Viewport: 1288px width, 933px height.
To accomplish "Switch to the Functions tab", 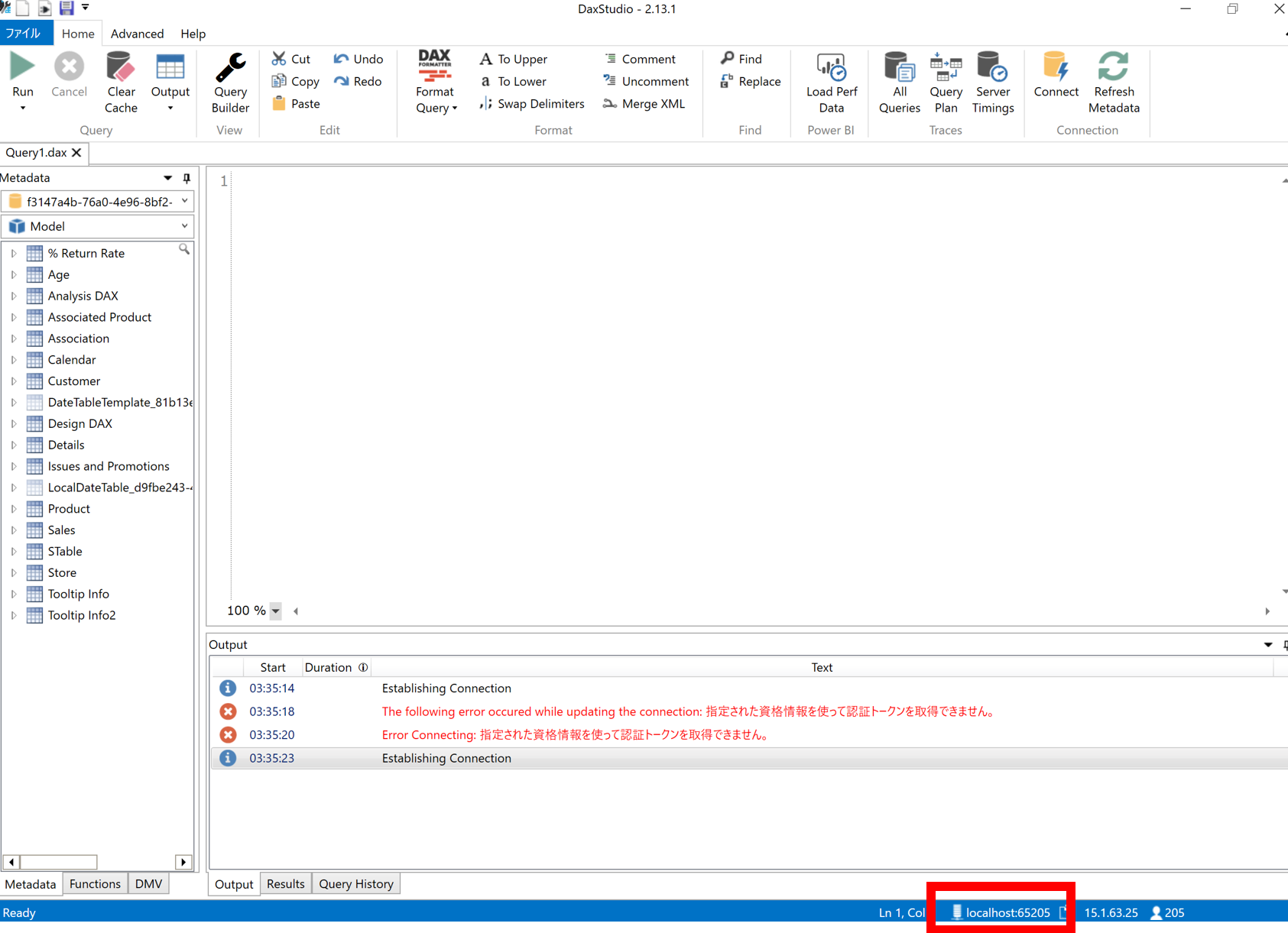I will tap(95, 883).
